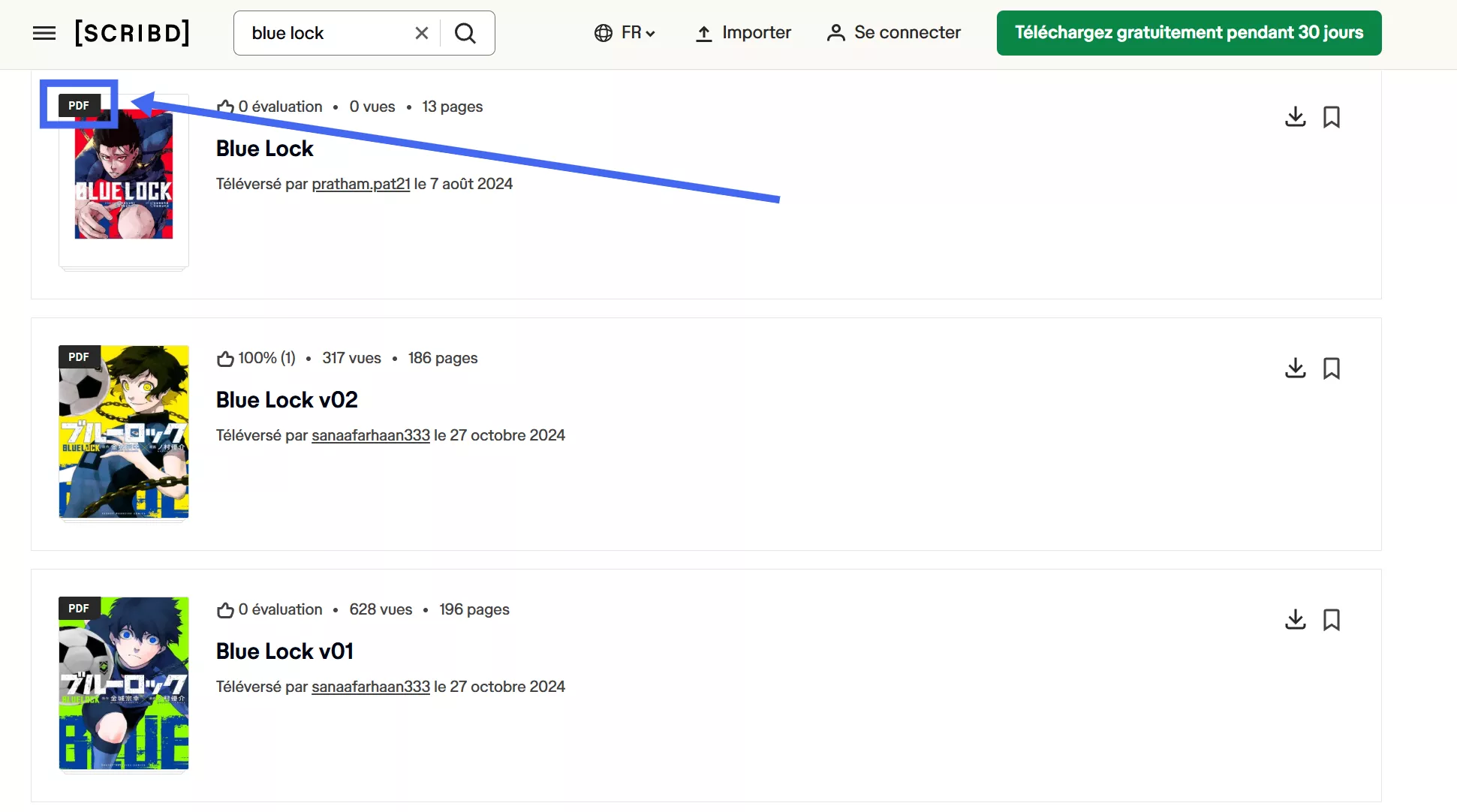Visit sanaafarhaan333 profile under Blue Lock v02
This screenshot has width=1457, height=812.
[x=371, y=435]
